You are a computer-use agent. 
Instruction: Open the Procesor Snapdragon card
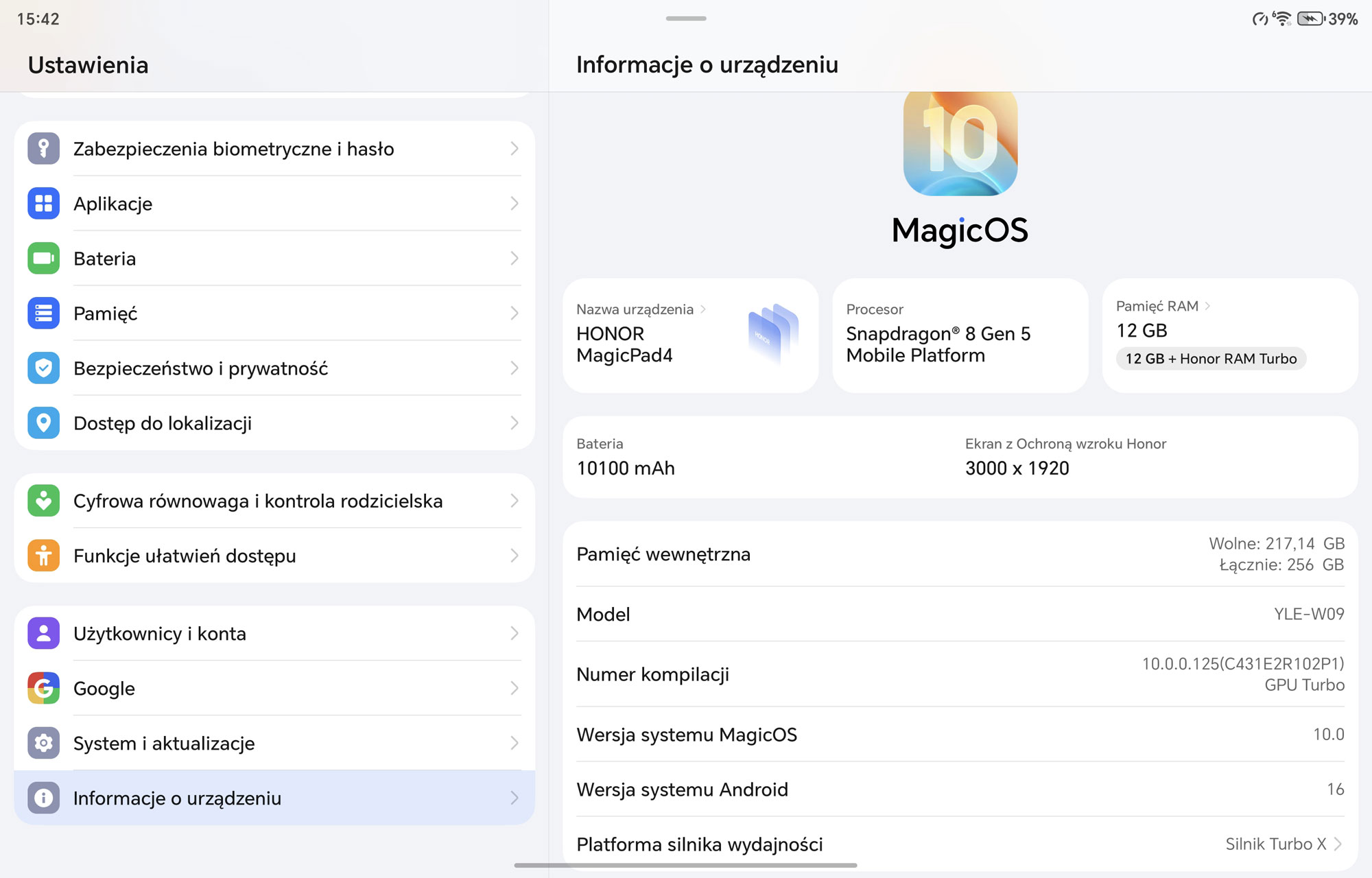pyautogui.click(x=960, y=335)
